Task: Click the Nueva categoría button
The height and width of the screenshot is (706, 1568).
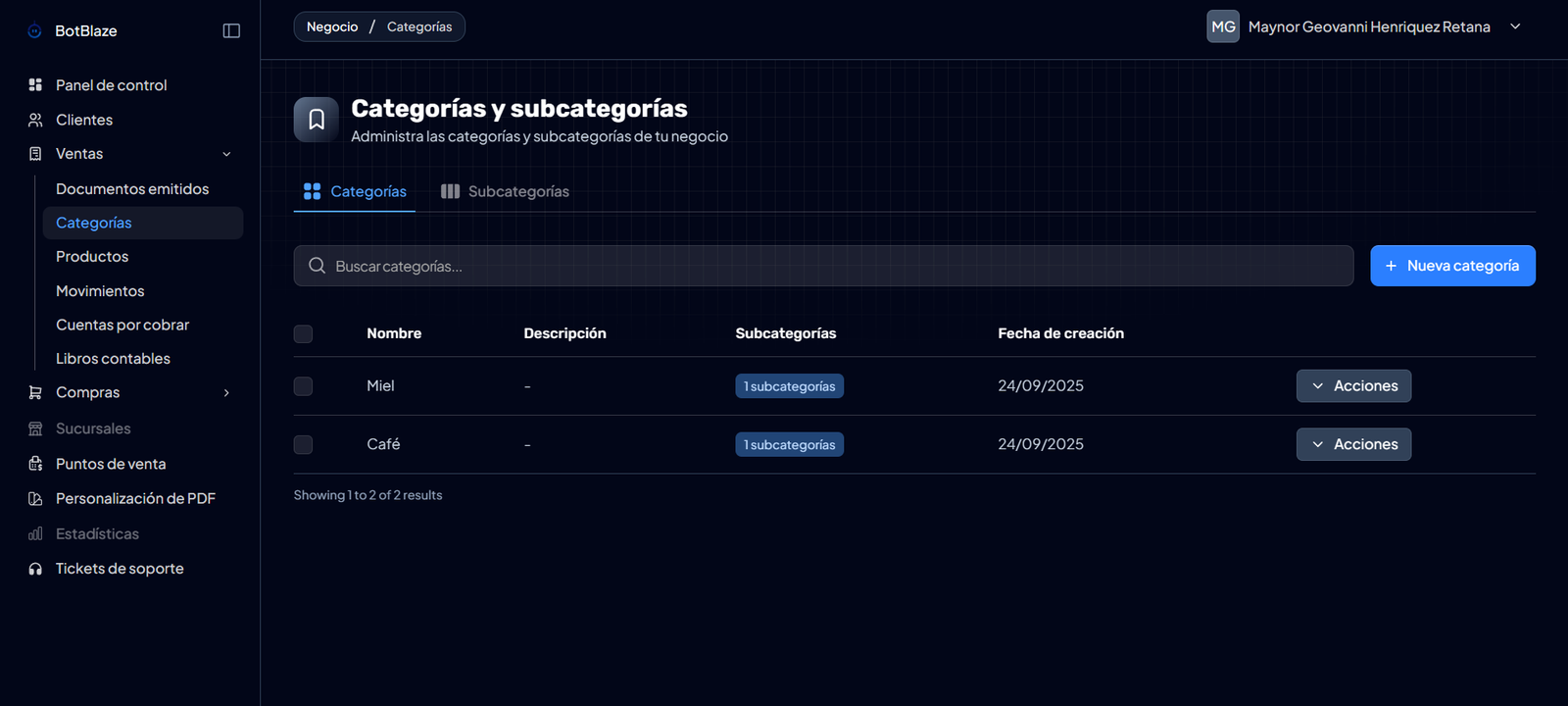Action: 1452,266
